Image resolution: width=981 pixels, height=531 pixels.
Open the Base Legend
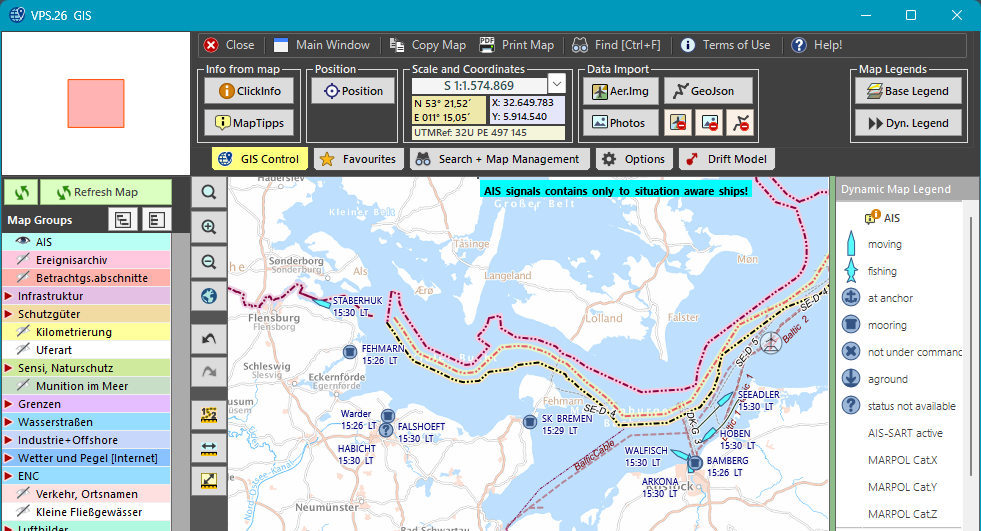click(x=908, y=91)
